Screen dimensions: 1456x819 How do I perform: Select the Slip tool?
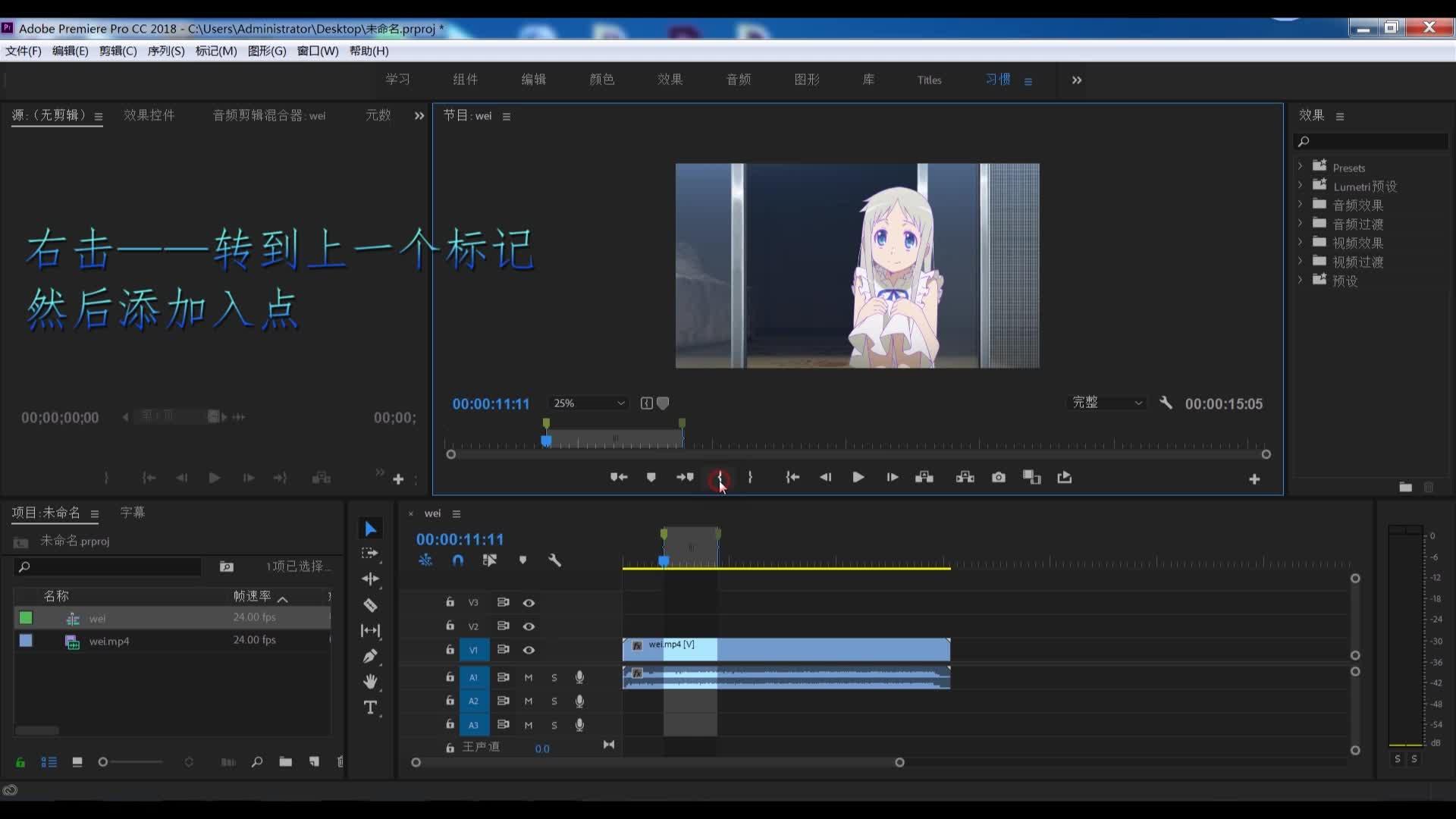coord(370,631)
